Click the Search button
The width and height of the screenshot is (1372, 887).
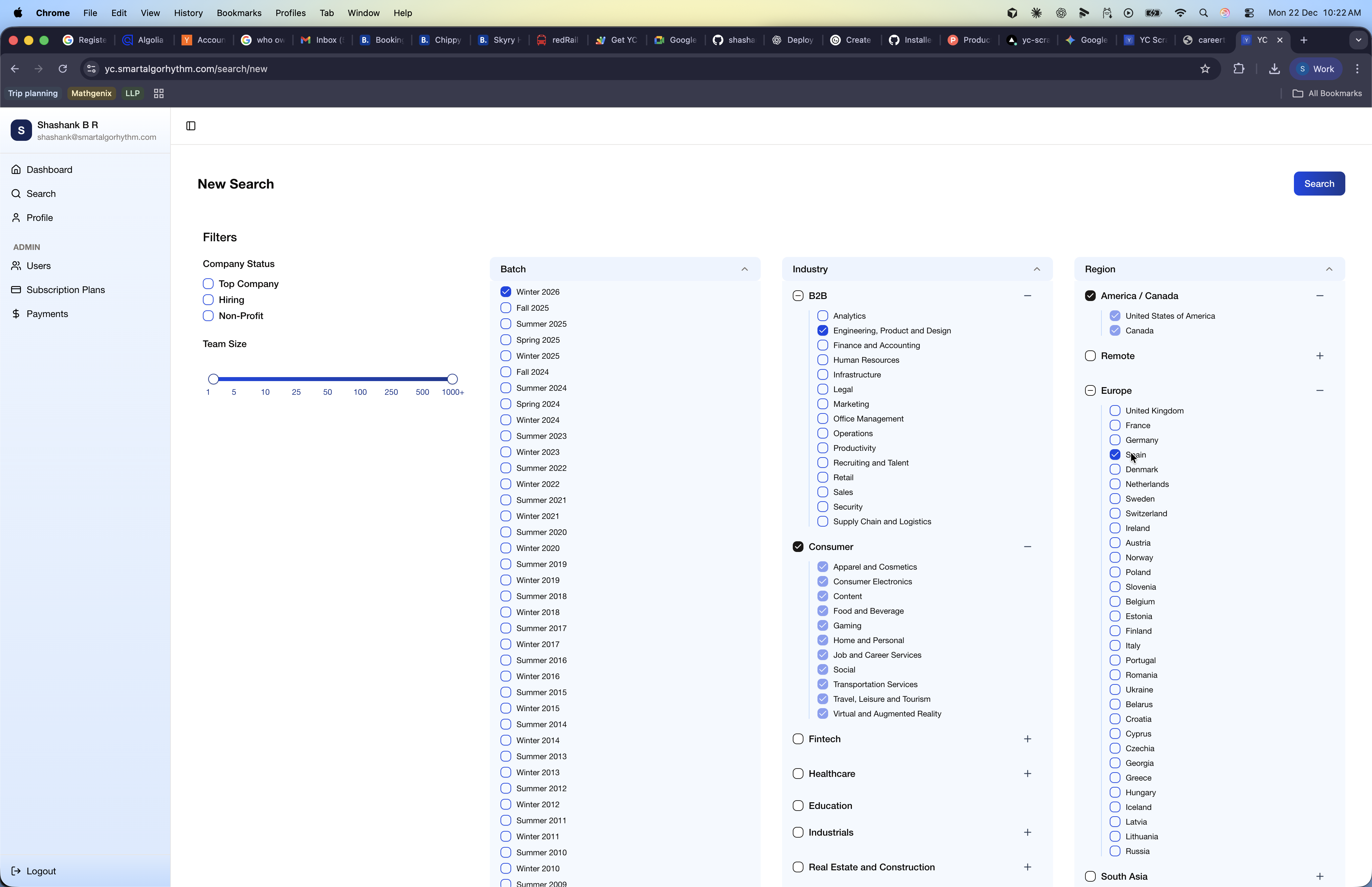[x=1319, y=183]
